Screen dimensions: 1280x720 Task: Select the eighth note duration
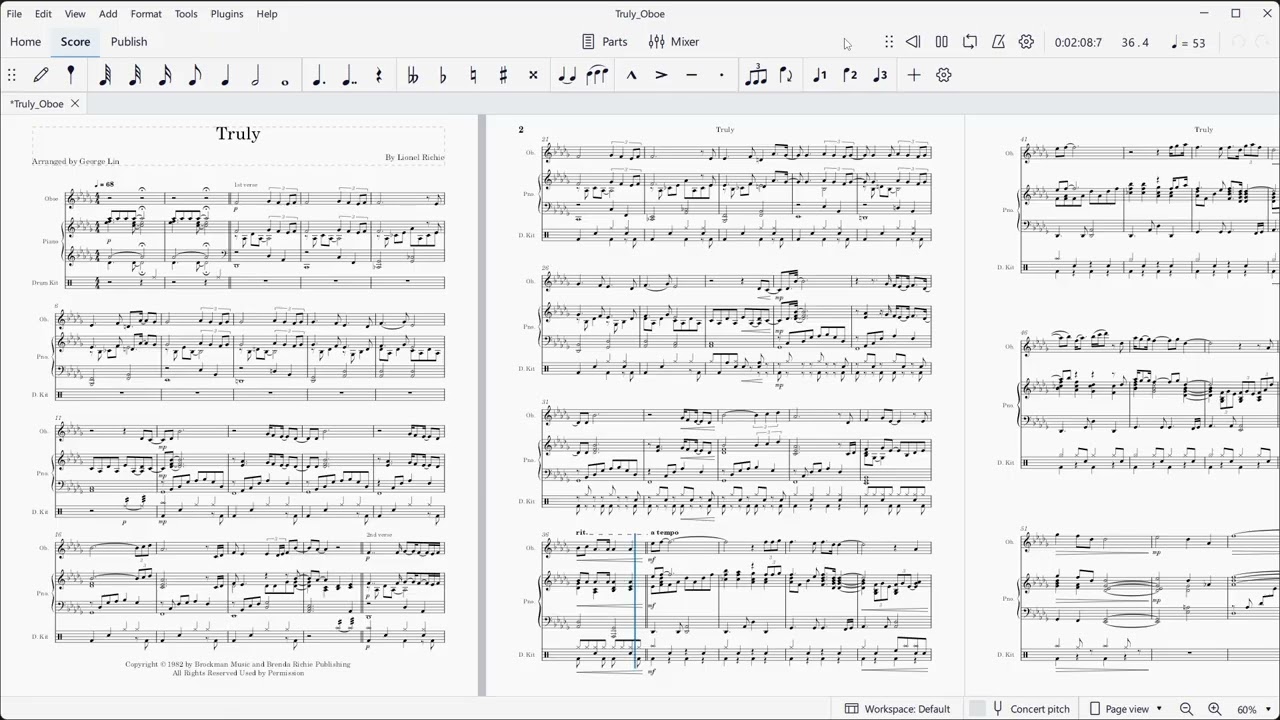tap(195, 75)
